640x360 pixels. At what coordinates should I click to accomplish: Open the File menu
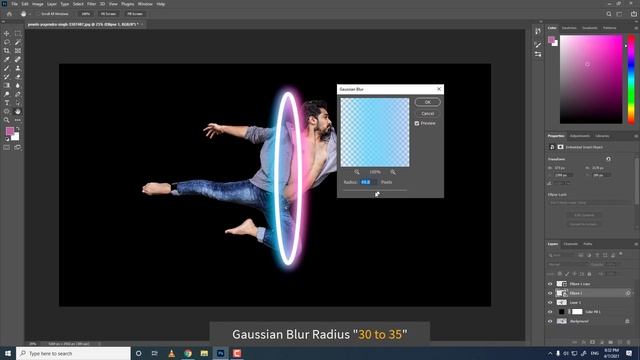[x=15, y=4]
